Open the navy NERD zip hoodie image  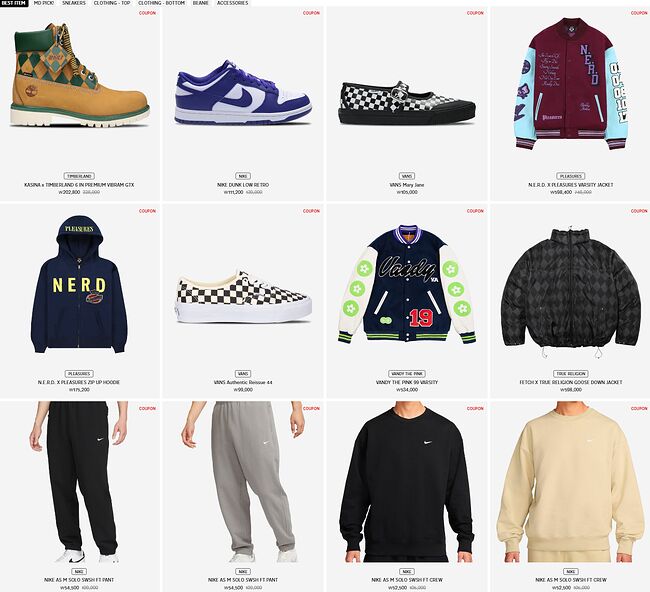point(79,284)
